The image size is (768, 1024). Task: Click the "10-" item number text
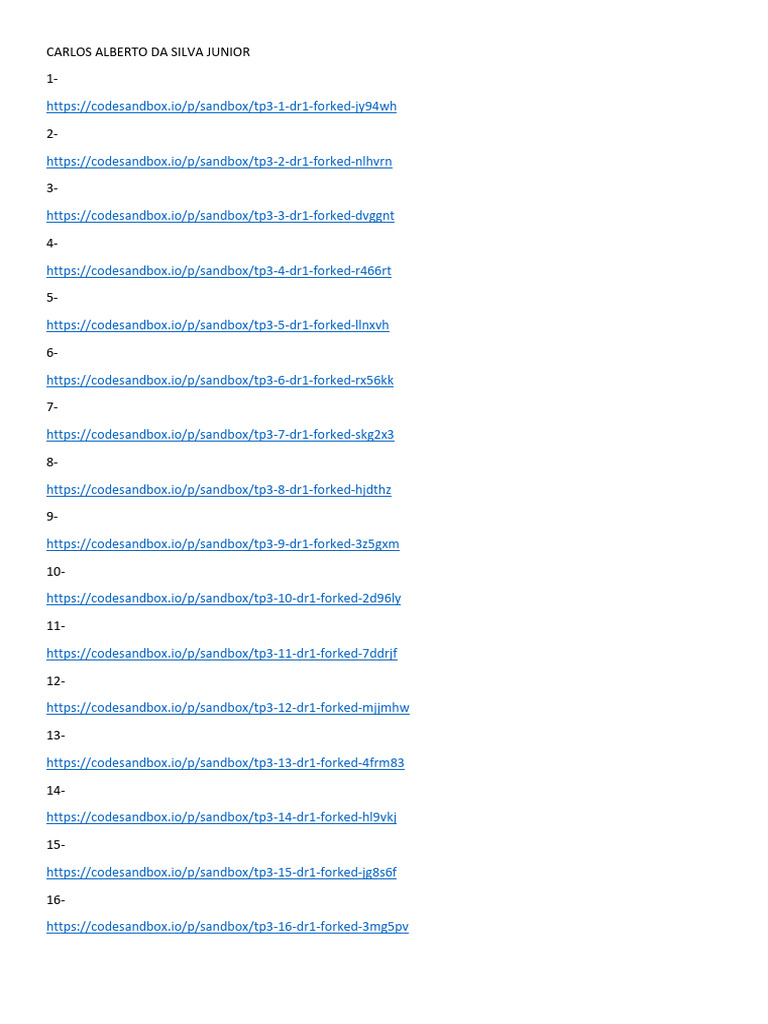[x=56, y=571]
